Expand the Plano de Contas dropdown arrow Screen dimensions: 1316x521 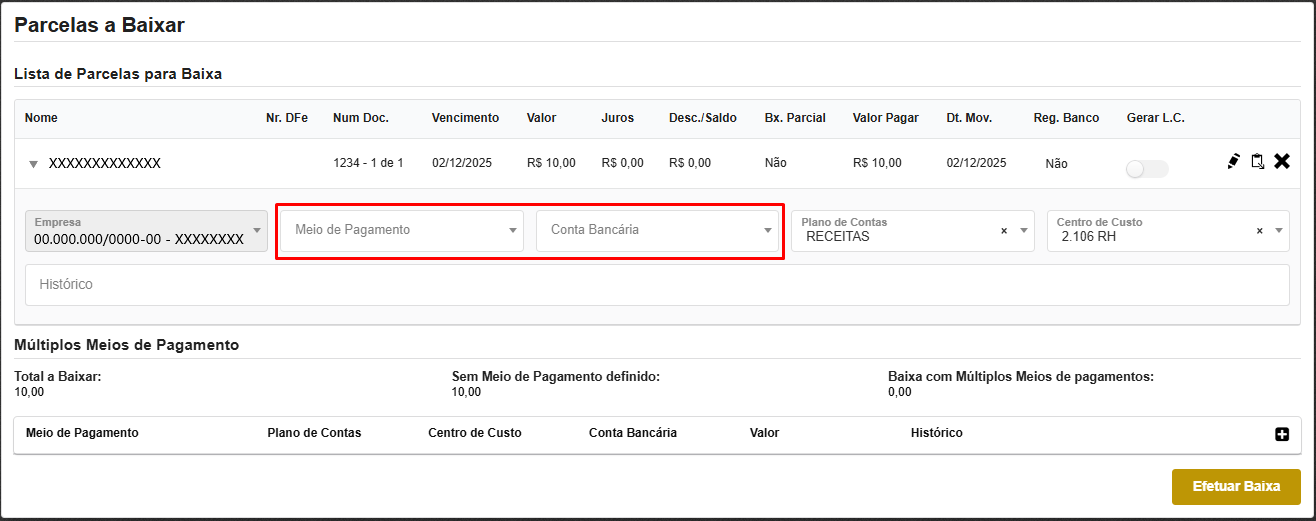pyautogui.click(x=1024, y=231)
